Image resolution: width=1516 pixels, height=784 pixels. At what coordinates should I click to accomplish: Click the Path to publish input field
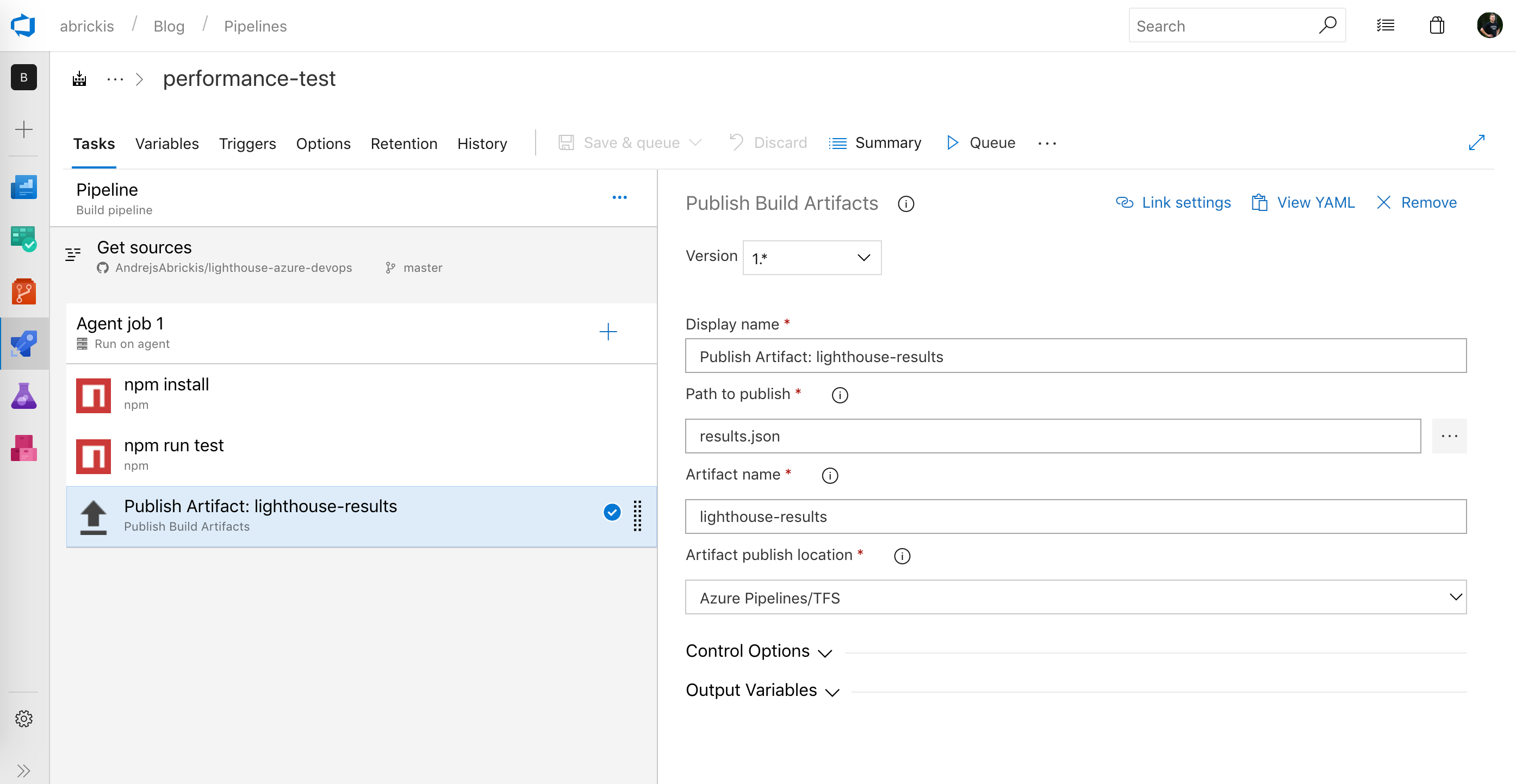click(x=1053, y=436)
